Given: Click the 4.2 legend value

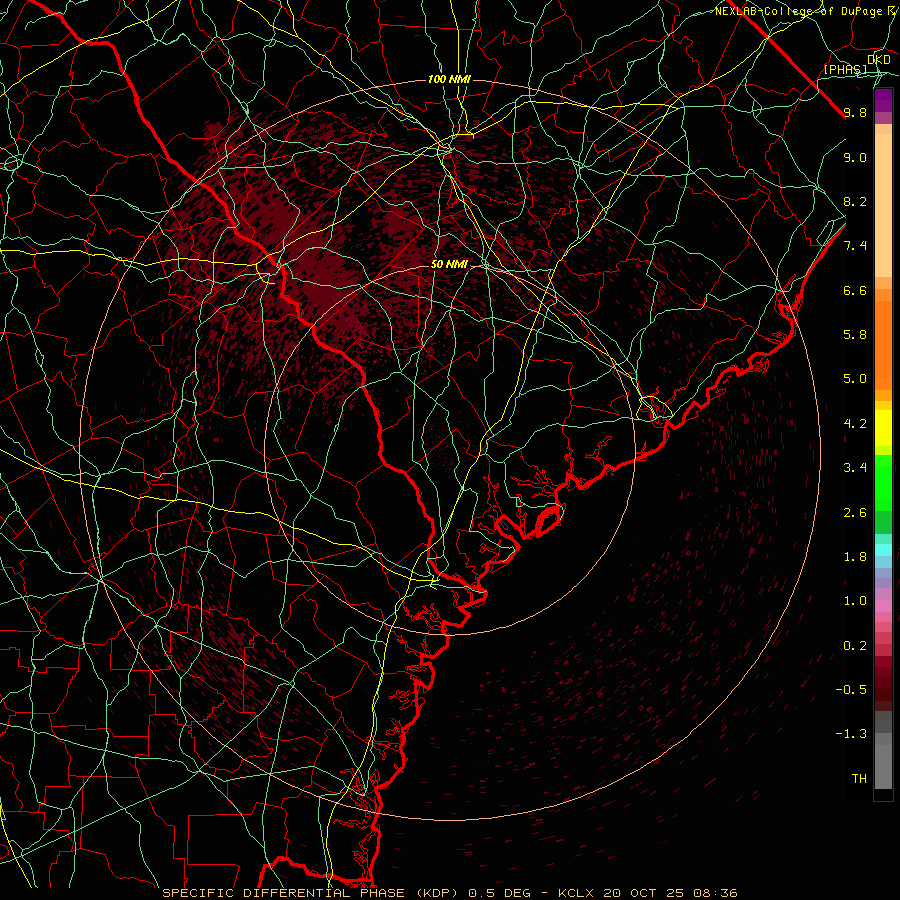Looking at the screenshot, I should pos(855,424).
